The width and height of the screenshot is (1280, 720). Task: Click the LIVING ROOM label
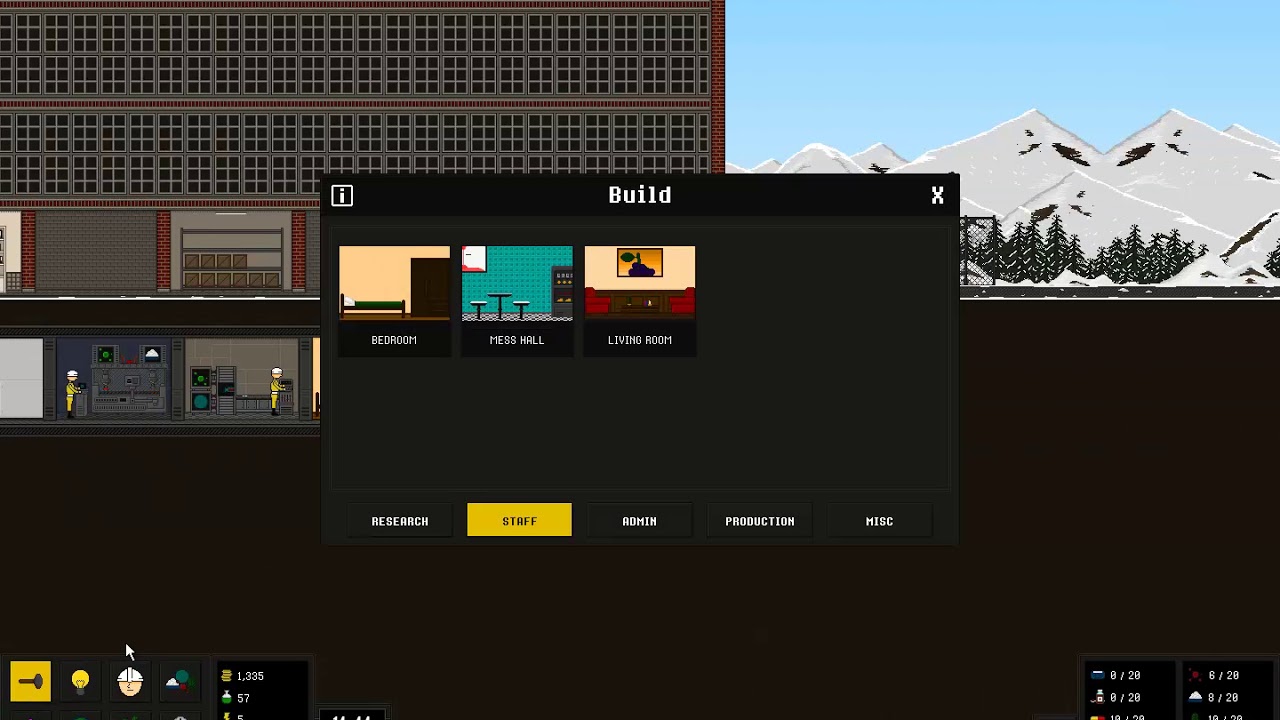[x=640, y=340]
